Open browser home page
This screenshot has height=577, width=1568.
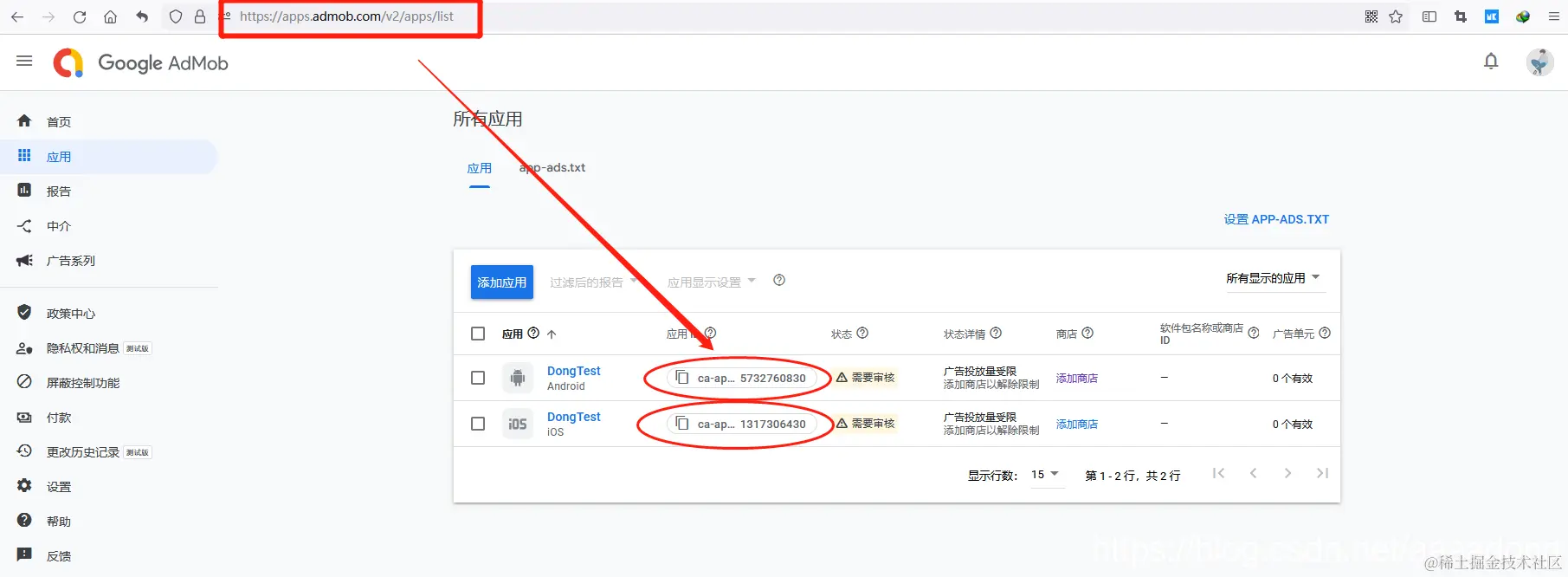click(x=110, y=16)
